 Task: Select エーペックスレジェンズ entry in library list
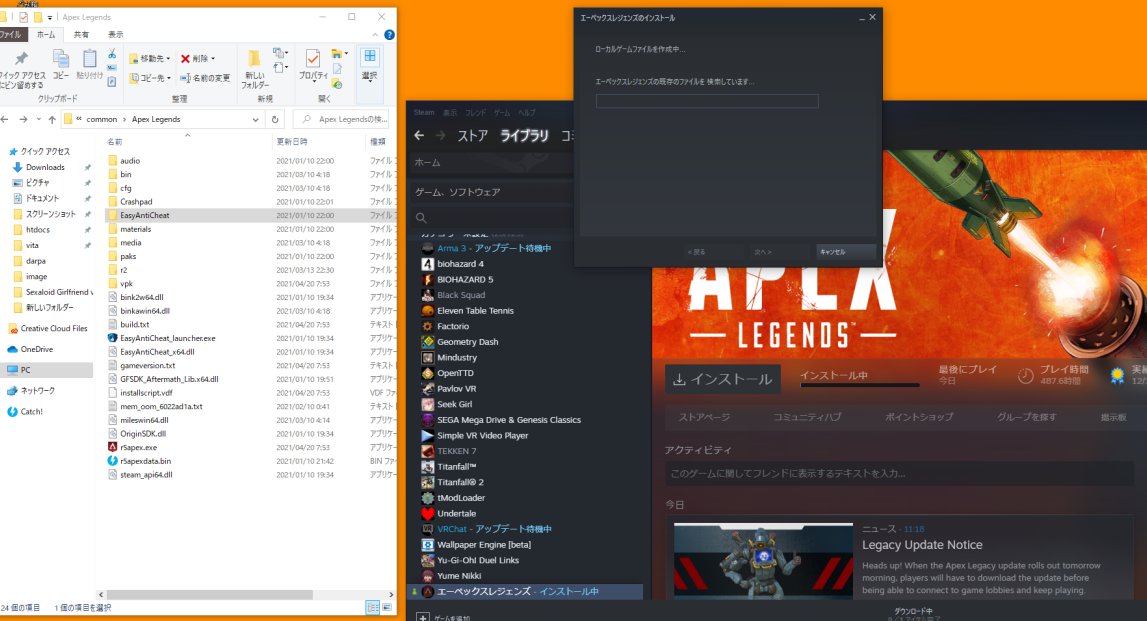tap(524, 591)
